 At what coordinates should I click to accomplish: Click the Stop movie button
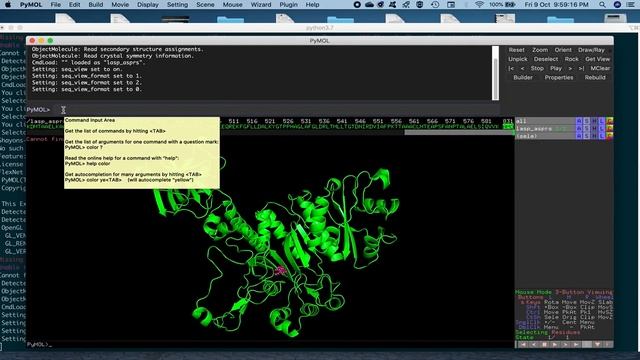tap(537, 68)
